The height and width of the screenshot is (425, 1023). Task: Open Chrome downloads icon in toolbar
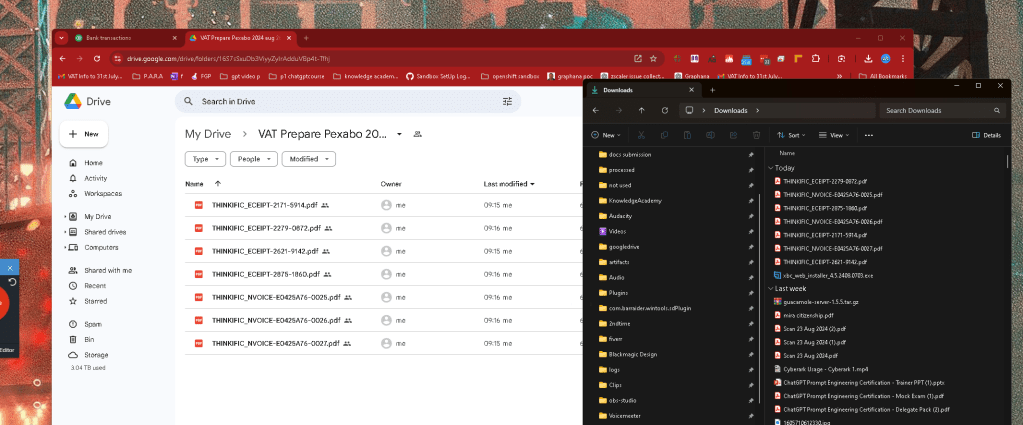point(868,59)
